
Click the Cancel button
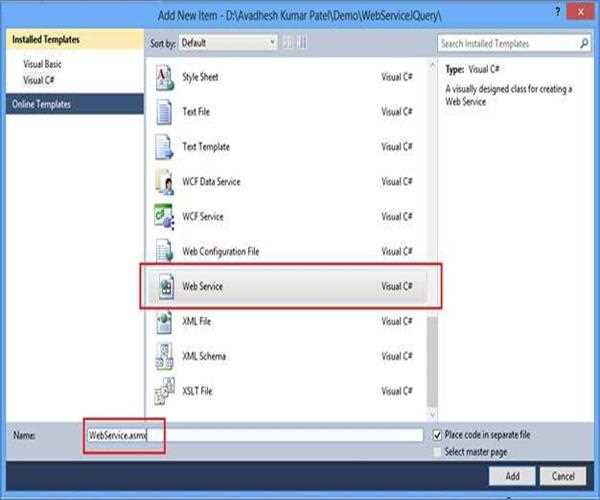tap(563, 476)
